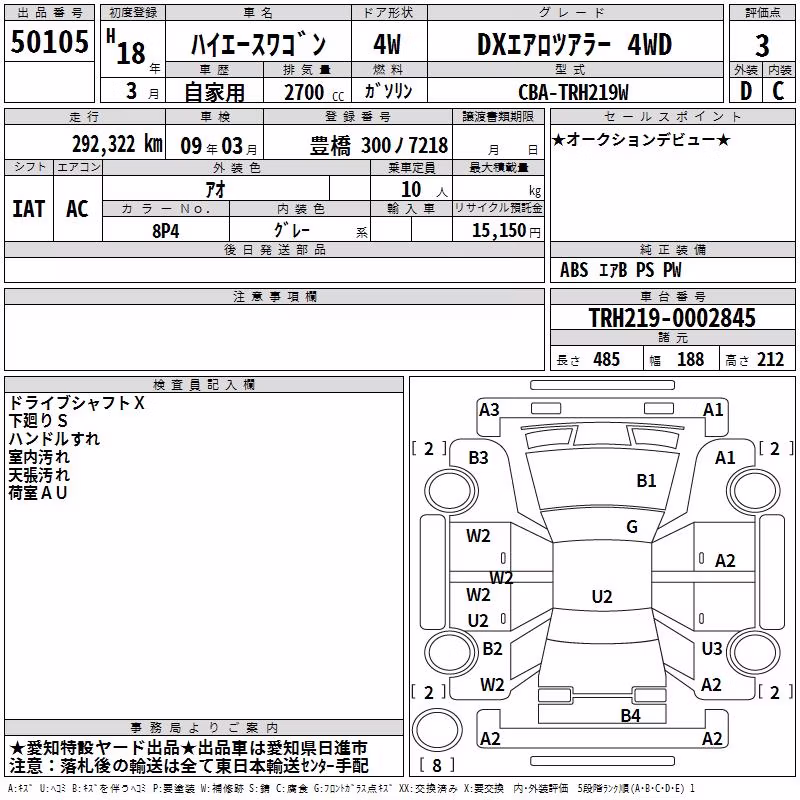
Task: Click the height value 212
Action: coord(770,359)
